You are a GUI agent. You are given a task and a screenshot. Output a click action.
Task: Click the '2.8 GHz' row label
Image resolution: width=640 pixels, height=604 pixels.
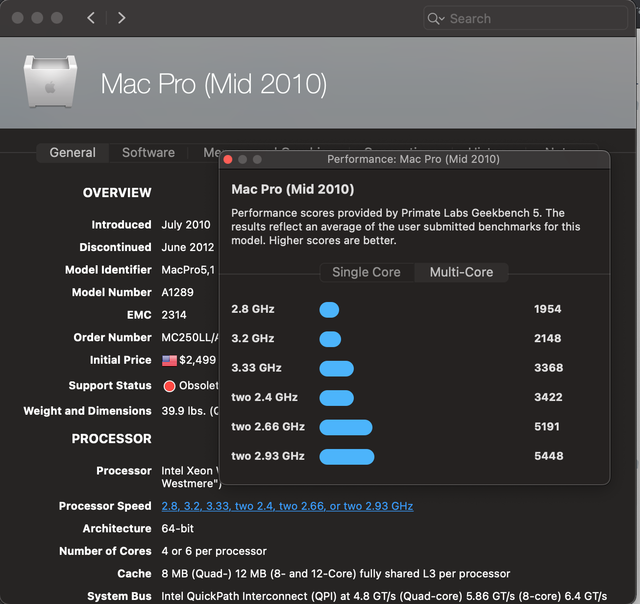click(253, 309)
